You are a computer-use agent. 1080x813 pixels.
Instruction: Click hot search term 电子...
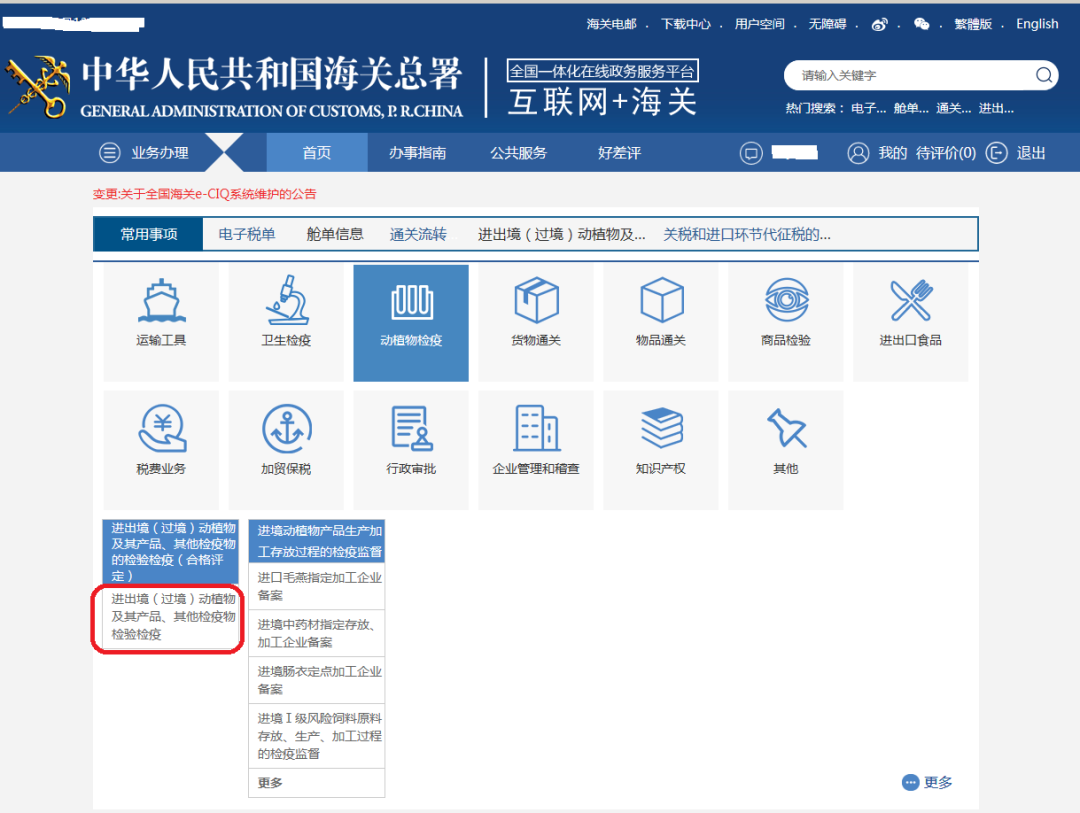pyautogui.click(x=869, y=108)
